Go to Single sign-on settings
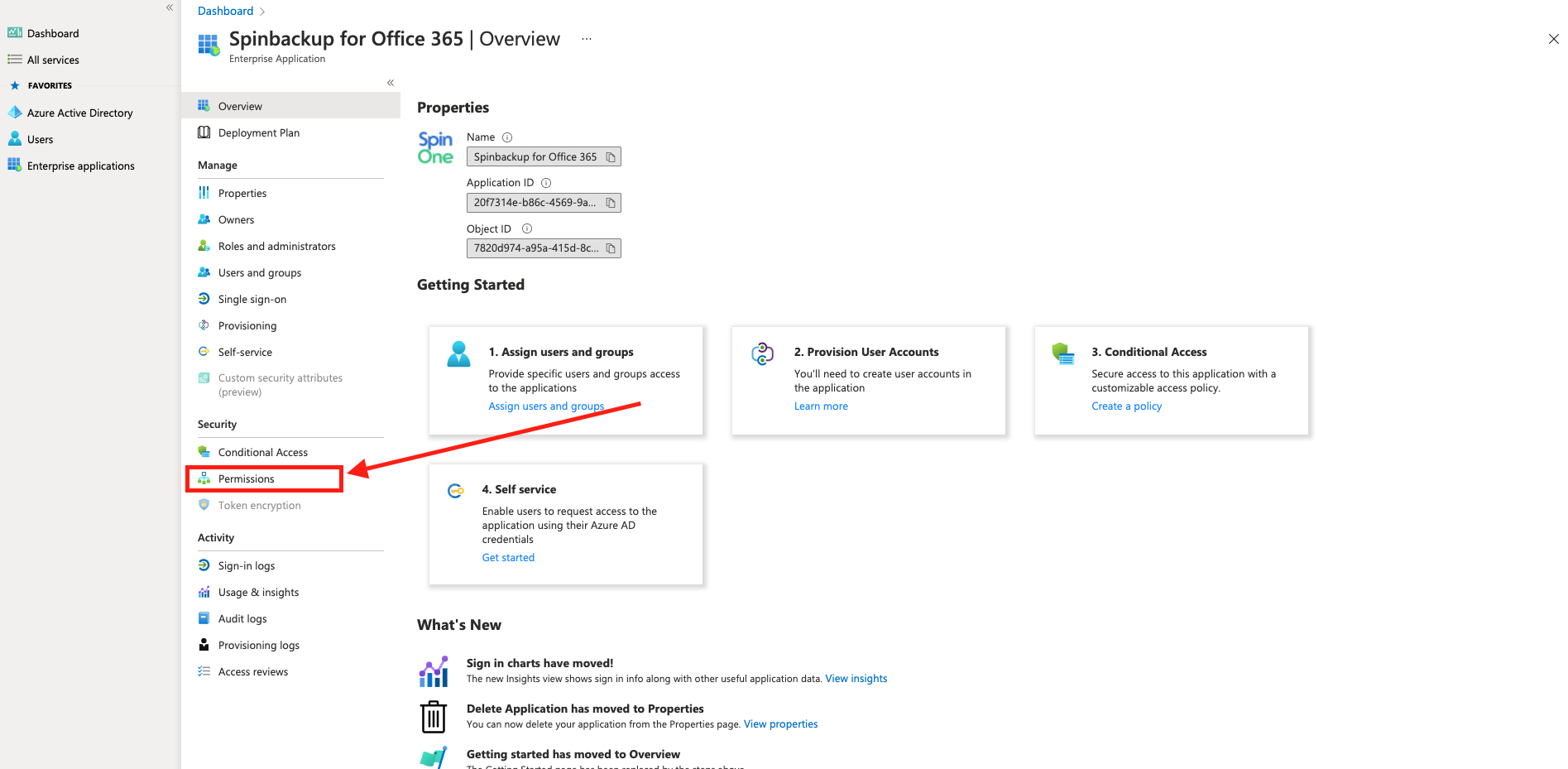The width and height of the screenshot is (1568, 769). 252,300
